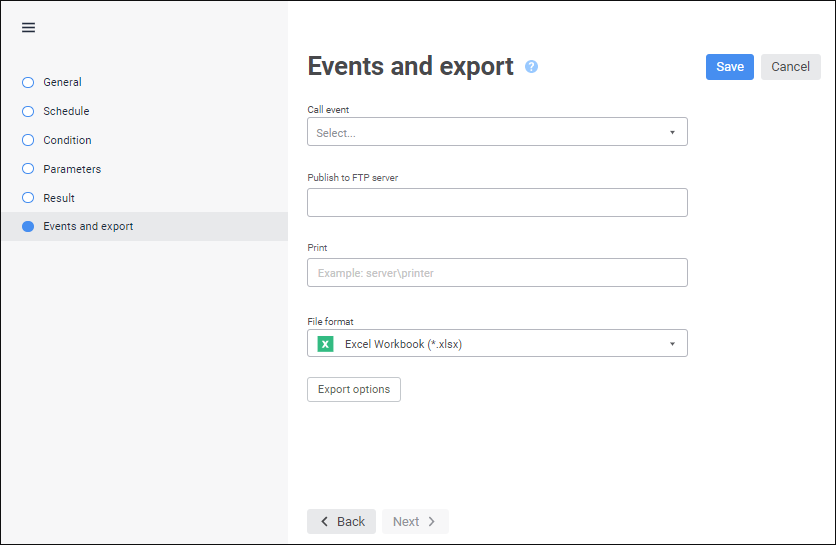Go Back to the previous step

pyautogui.click(x=341, y=521)
